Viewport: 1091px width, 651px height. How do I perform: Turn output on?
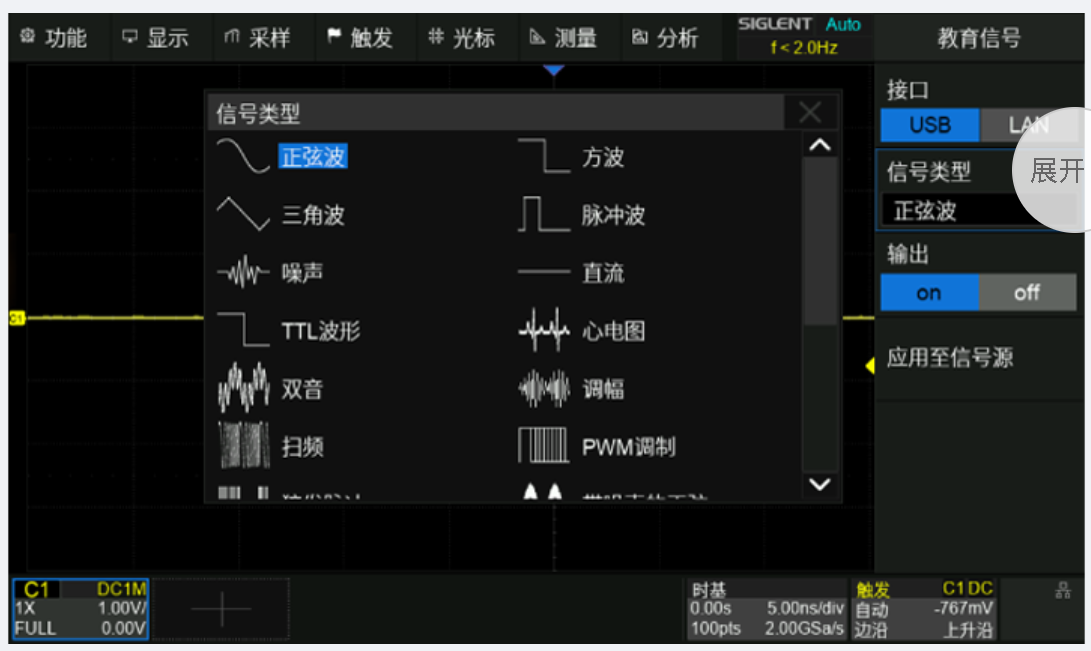pos(928,293)
